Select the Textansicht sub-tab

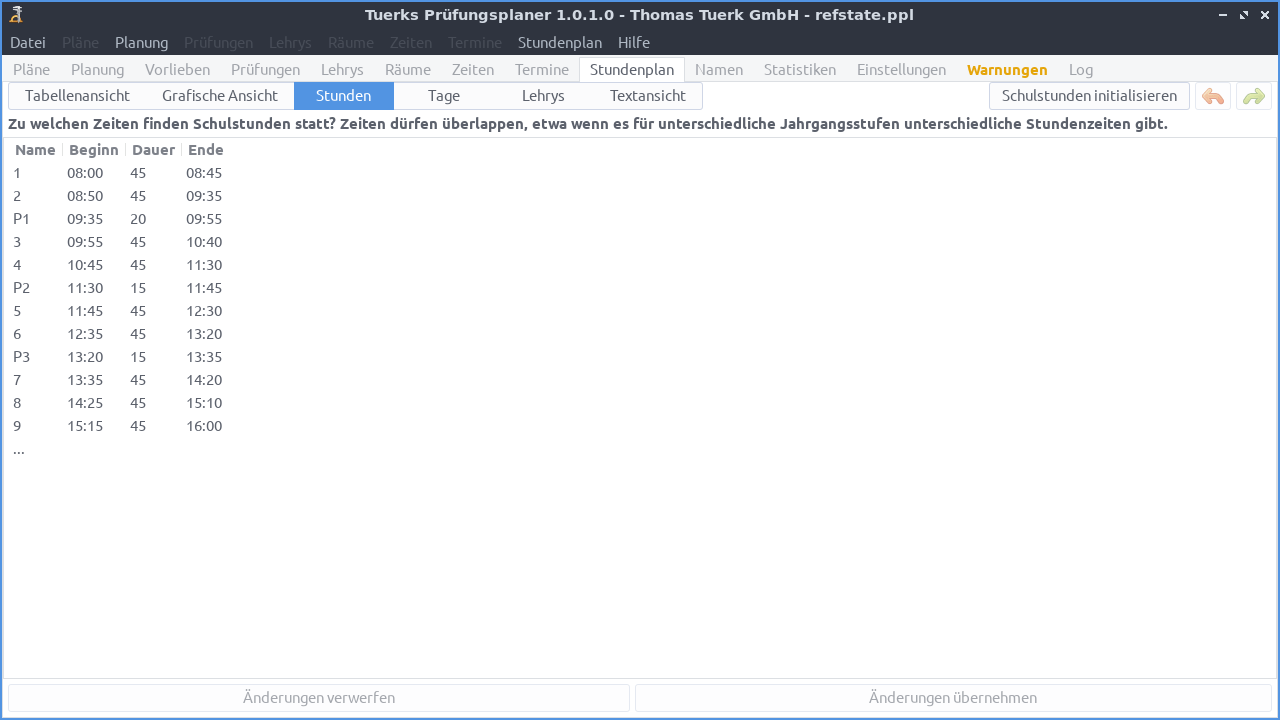(x=648, y=96)
